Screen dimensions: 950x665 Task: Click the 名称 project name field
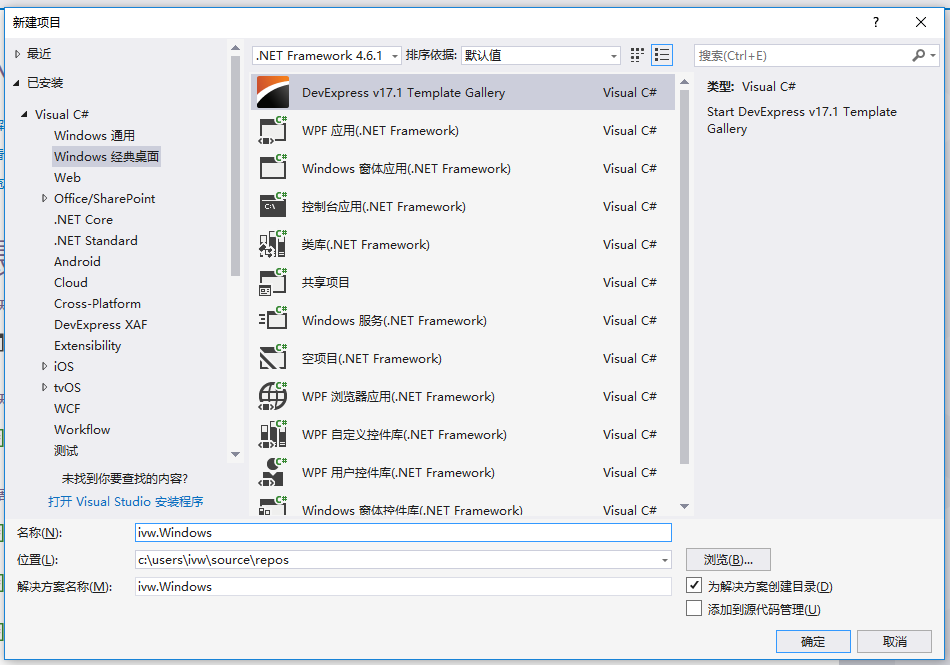(403, 532)
